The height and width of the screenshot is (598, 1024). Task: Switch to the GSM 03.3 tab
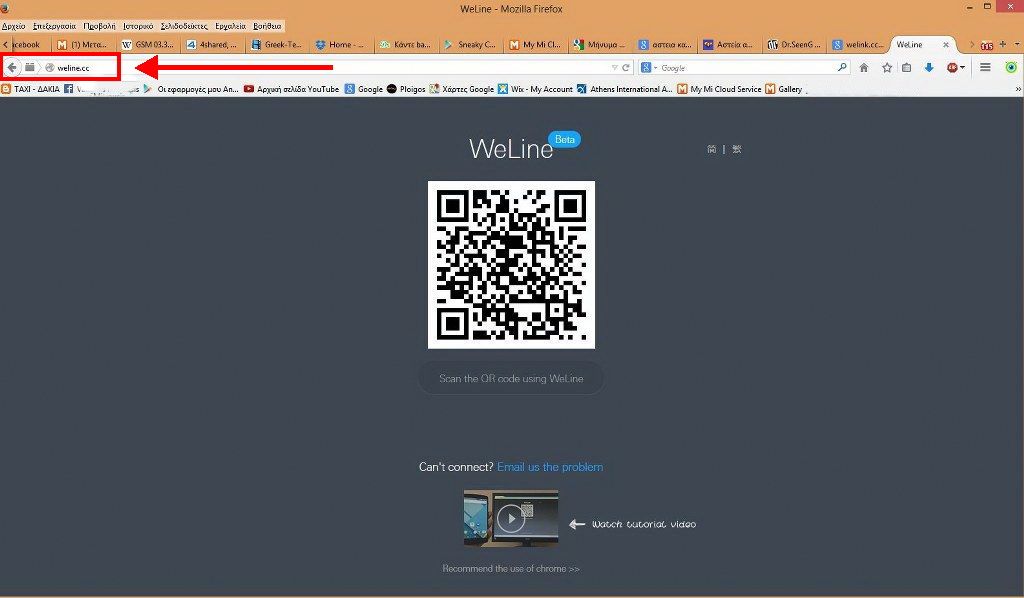click(148, 44)
